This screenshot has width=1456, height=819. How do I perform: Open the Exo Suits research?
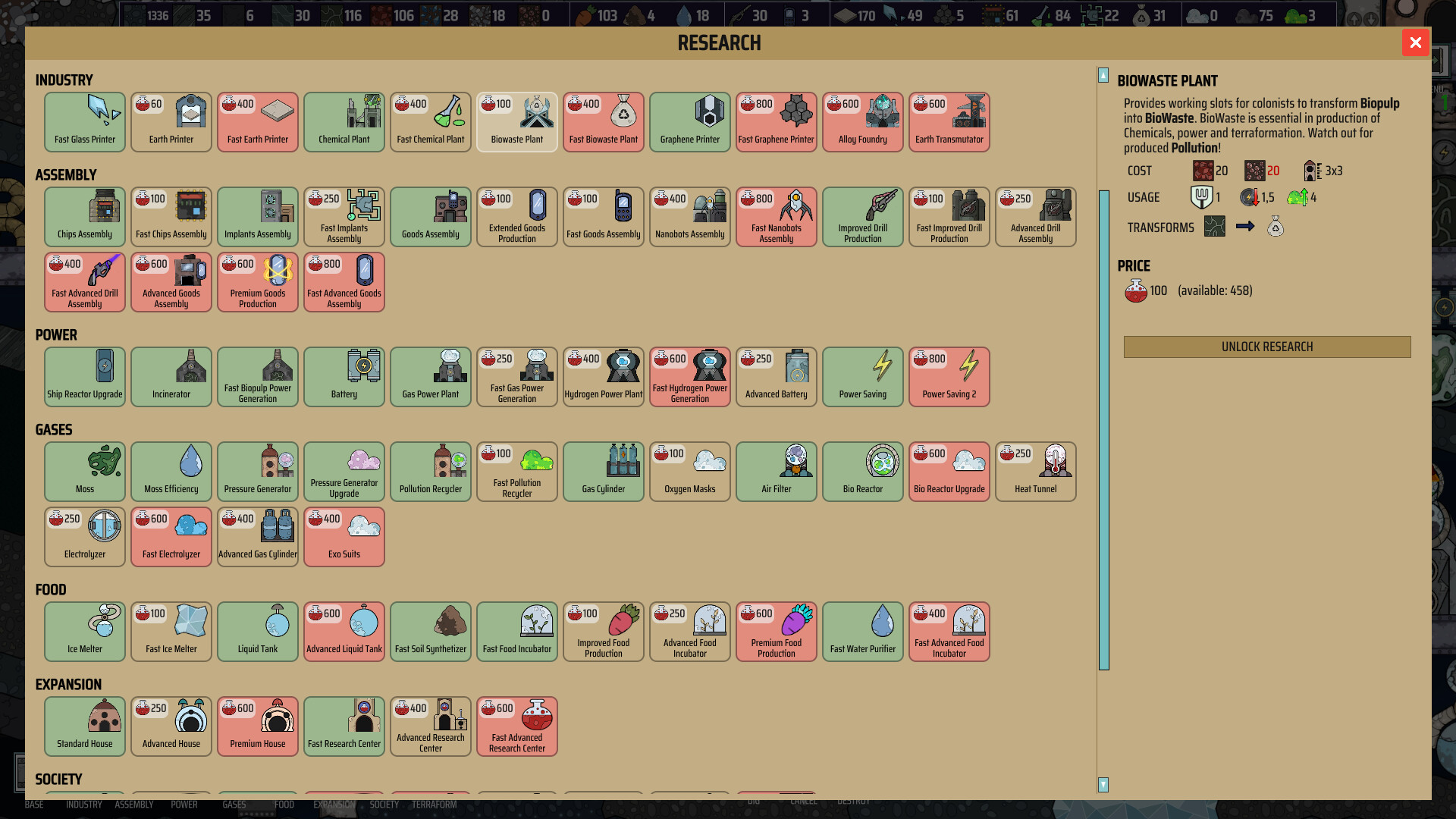click(x=344, y=536)
